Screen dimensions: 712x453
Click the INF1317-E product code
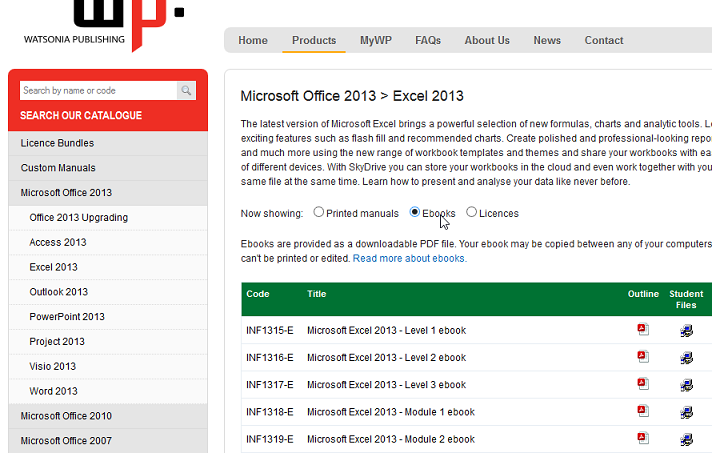pos(270,385)
